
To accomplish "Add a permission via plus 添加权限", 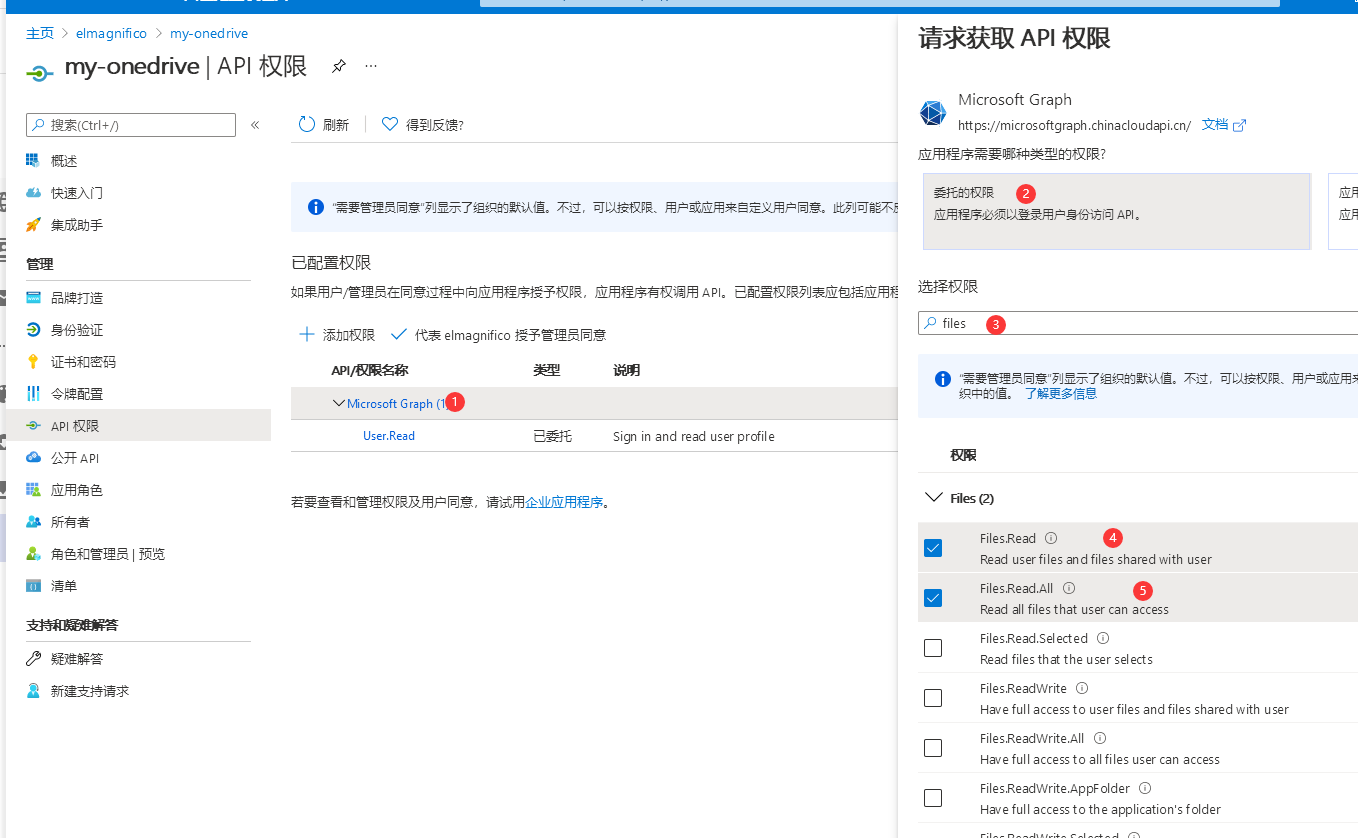I will point(337,335).
